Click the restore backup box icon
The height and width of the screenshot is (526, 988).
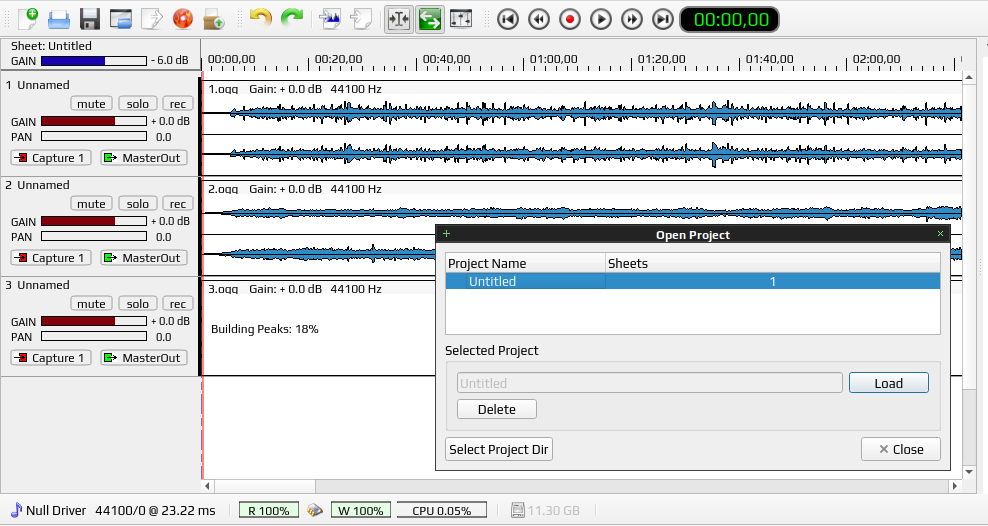(x=214, y=19)
